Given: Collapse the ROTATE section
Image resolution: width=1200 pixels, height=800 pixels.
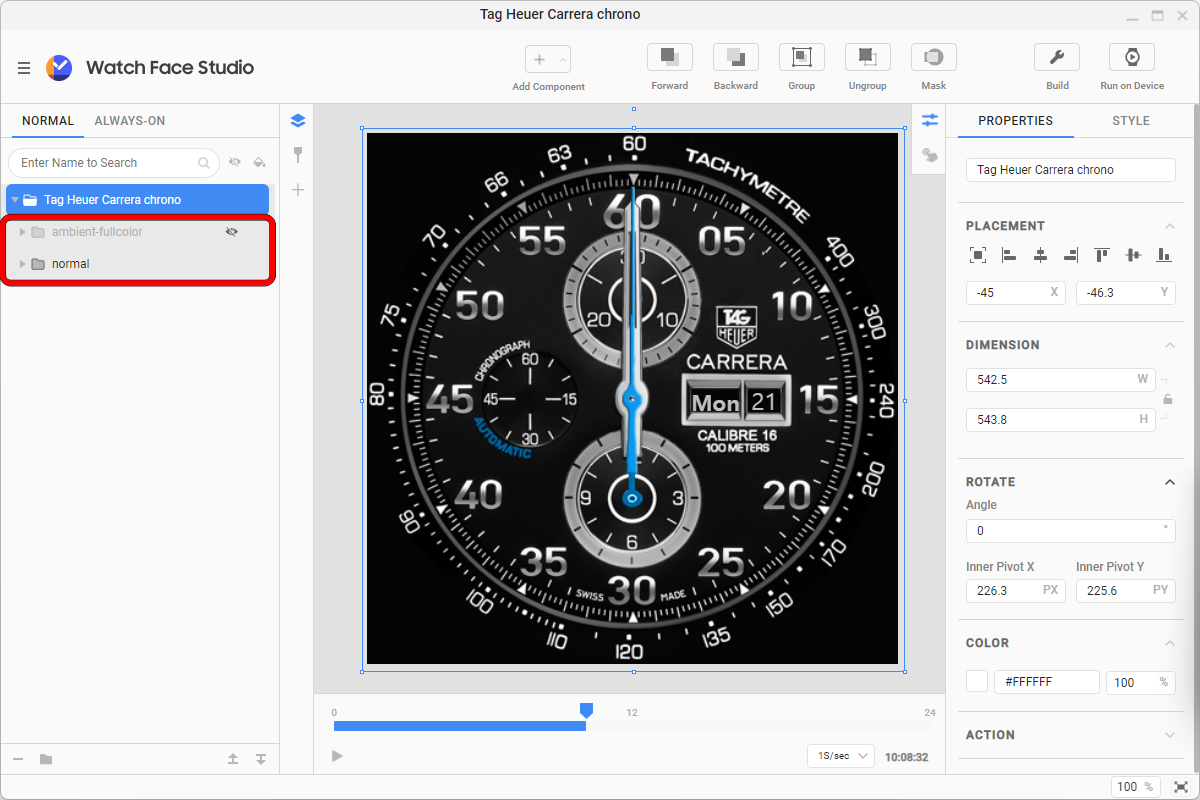Looking at the screenshot, I should [1170, 482].
